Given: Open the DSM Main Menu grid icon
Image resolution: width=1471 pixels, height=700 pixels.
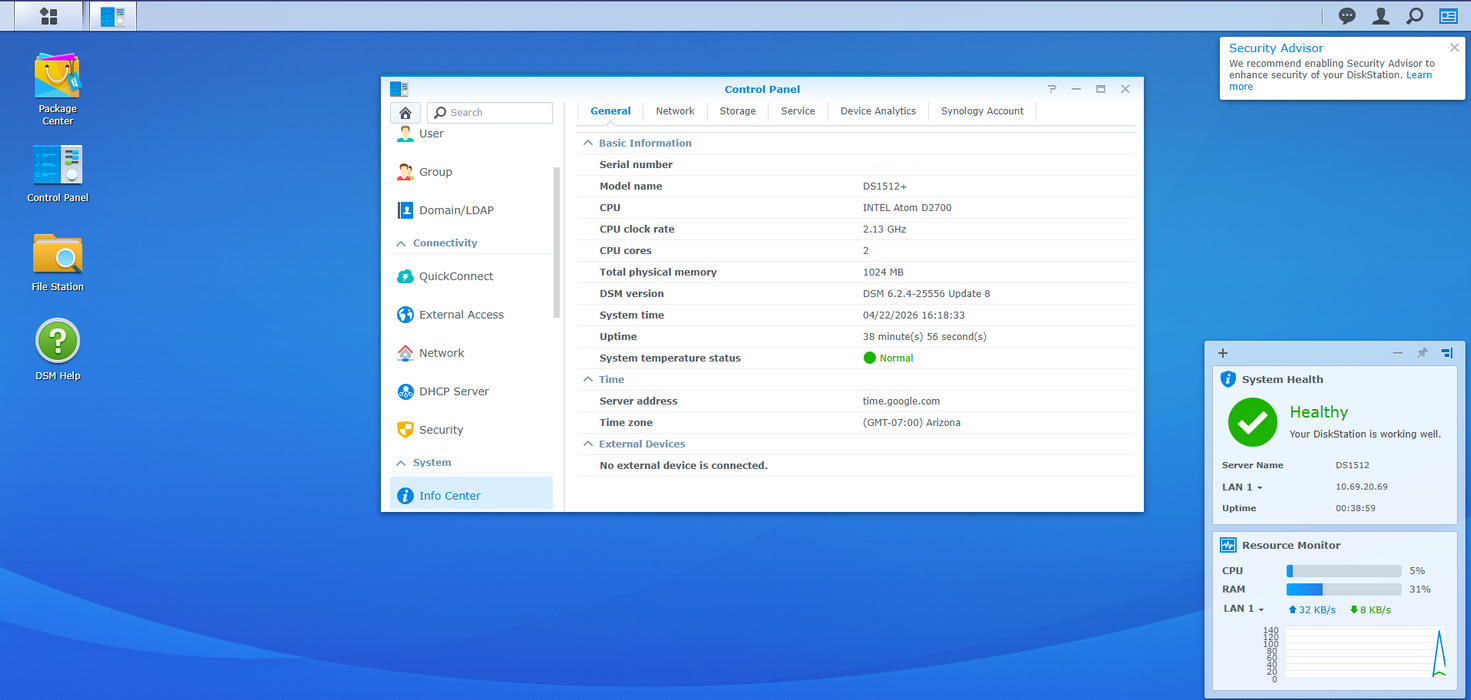Looking at the screenshot, I should point(48,16).
